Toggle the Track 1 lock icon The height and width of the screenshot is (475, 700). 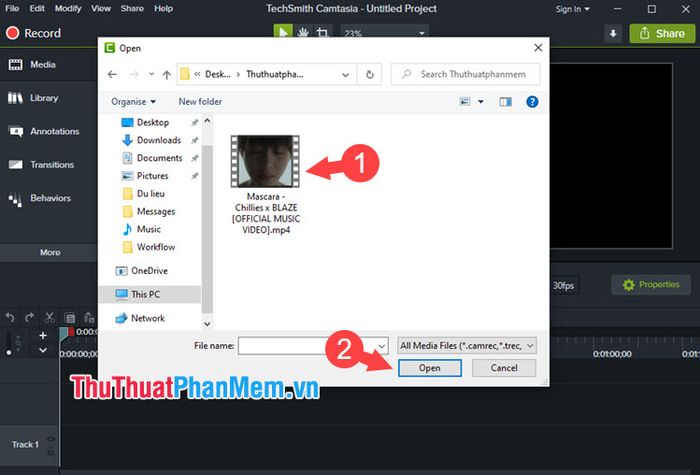coord(50,453)
